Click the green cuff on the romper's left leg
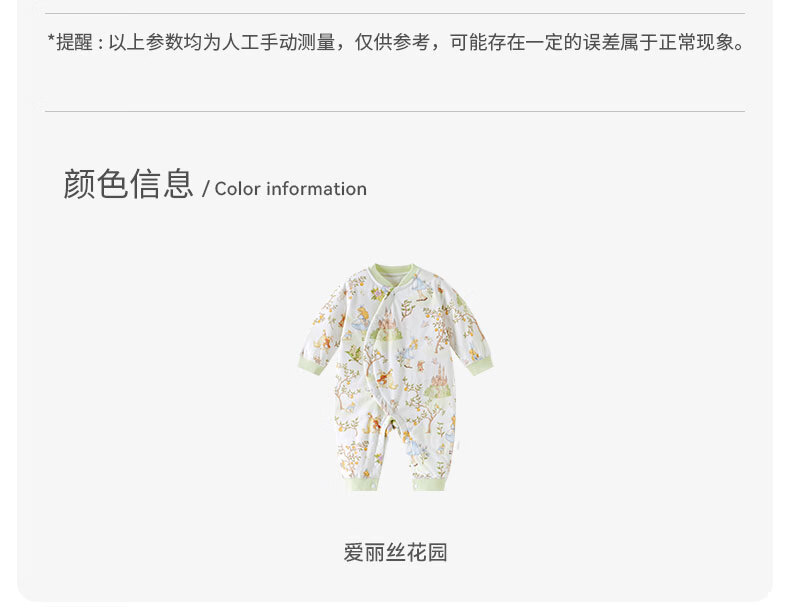This screenshot has width=790, height=612. pyautogui.click(x=362, y=485)
